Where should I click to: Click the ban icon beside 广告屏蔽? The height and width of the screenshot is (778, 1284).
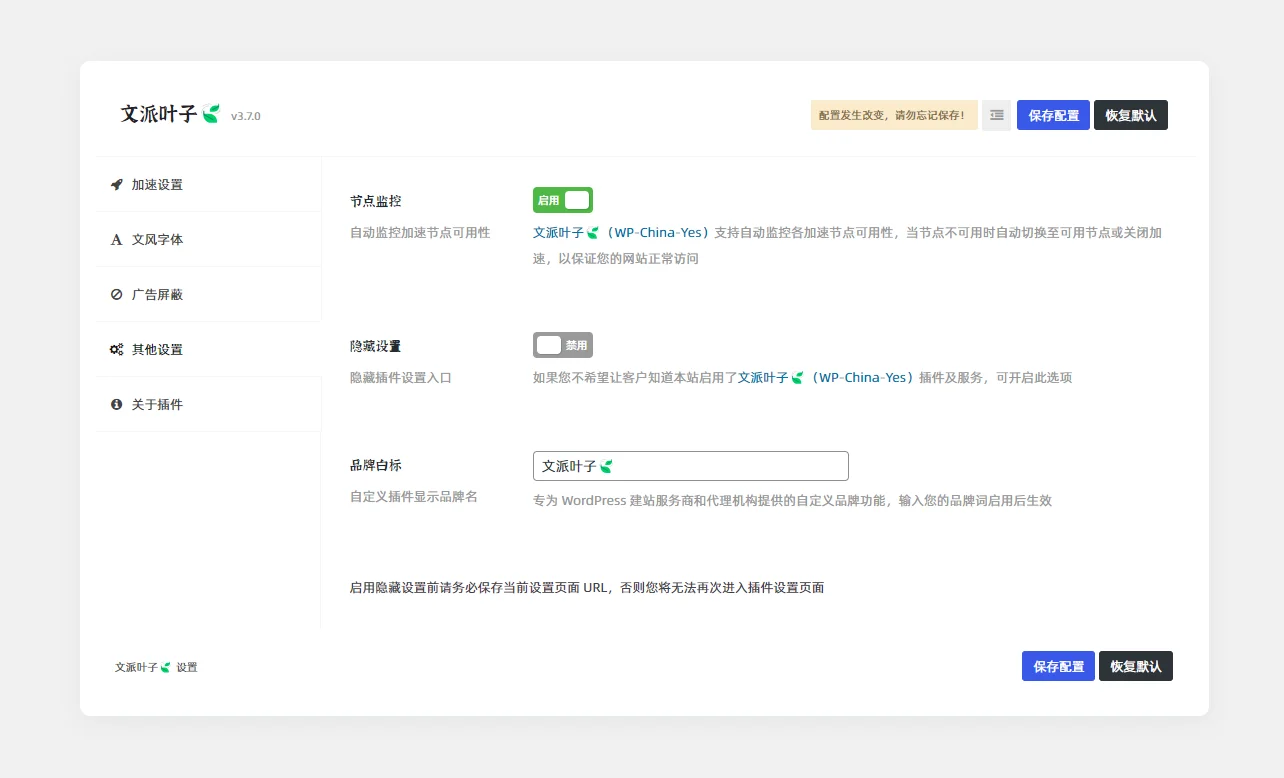click(116, 295)
